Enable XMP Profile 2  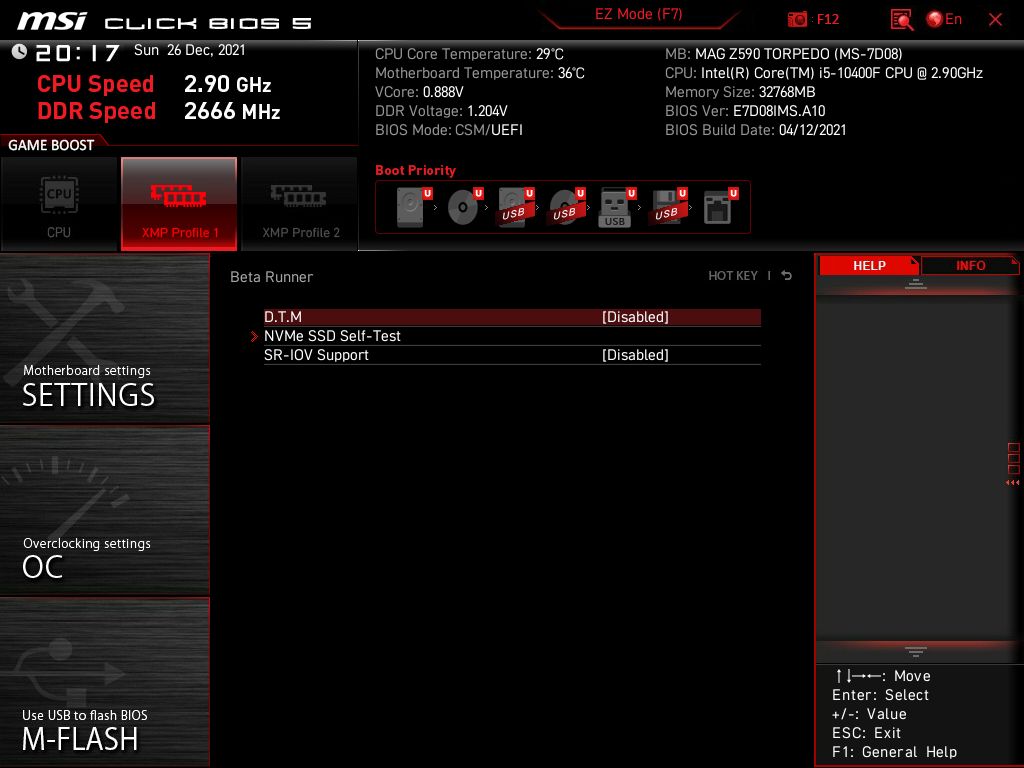click(300, 204)
